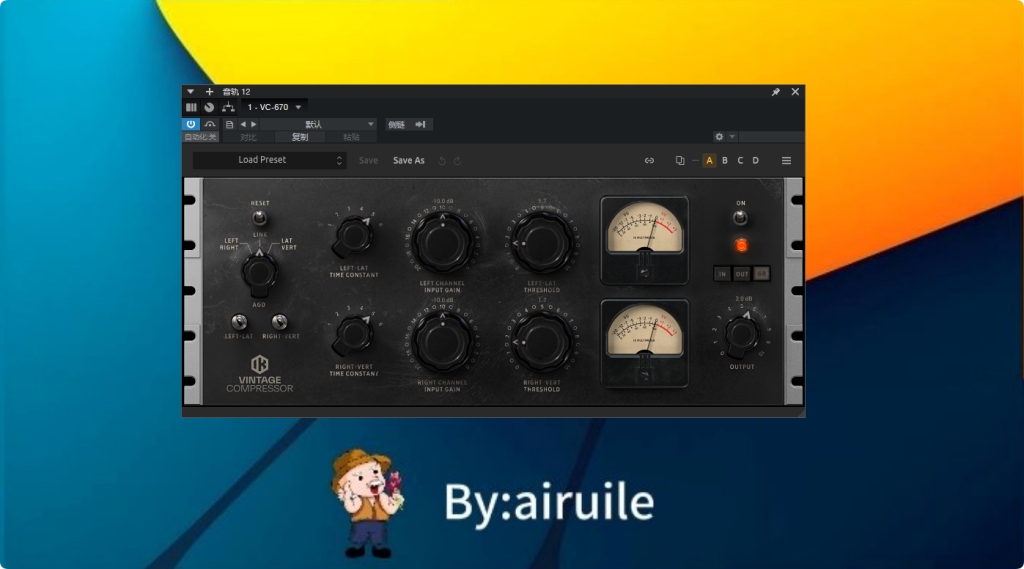Click the bypass arc icon beside the power button

click(210, 124)
